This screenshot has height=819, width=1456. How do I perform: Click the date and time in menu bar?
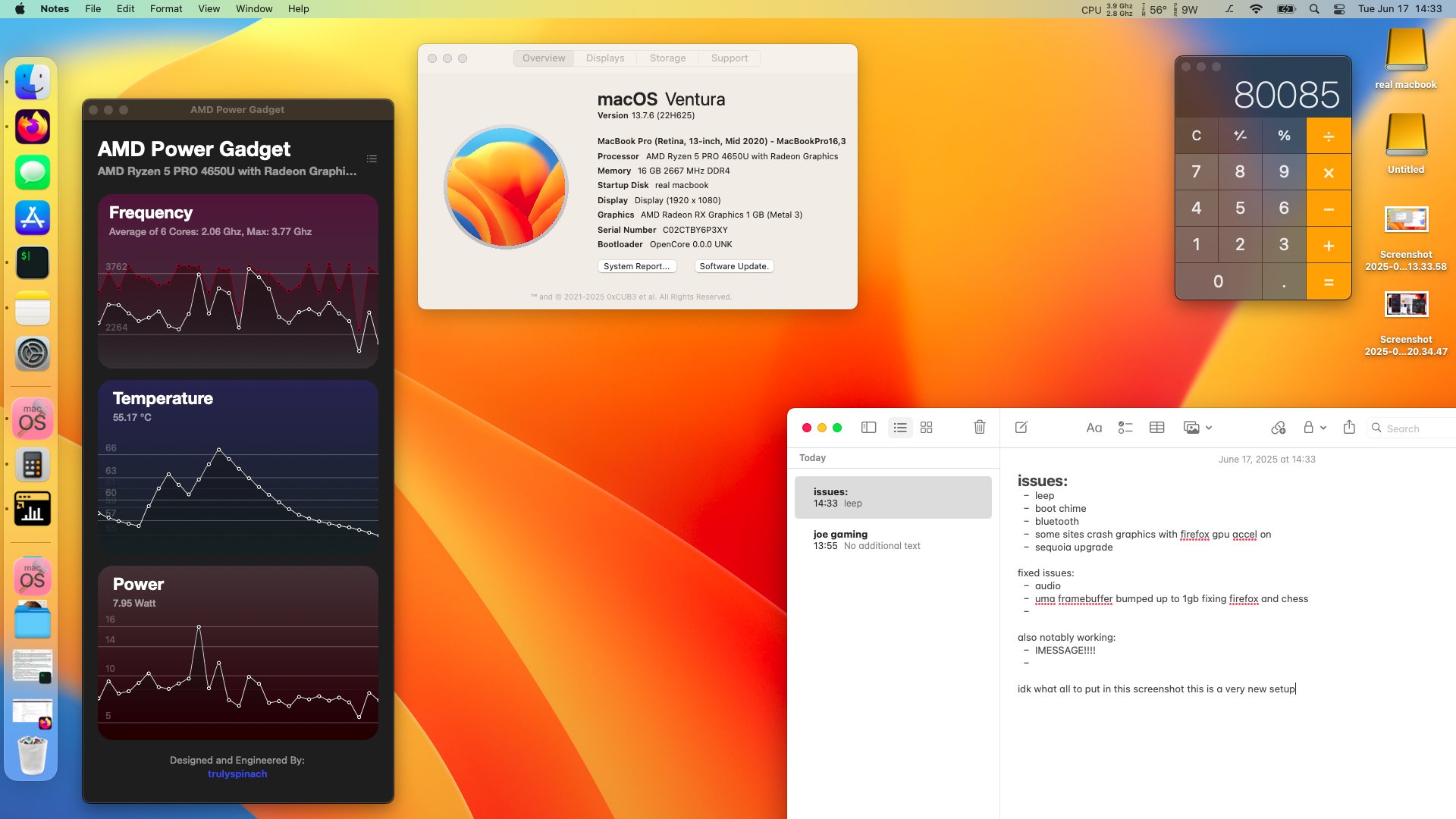tap(1400, 9)
